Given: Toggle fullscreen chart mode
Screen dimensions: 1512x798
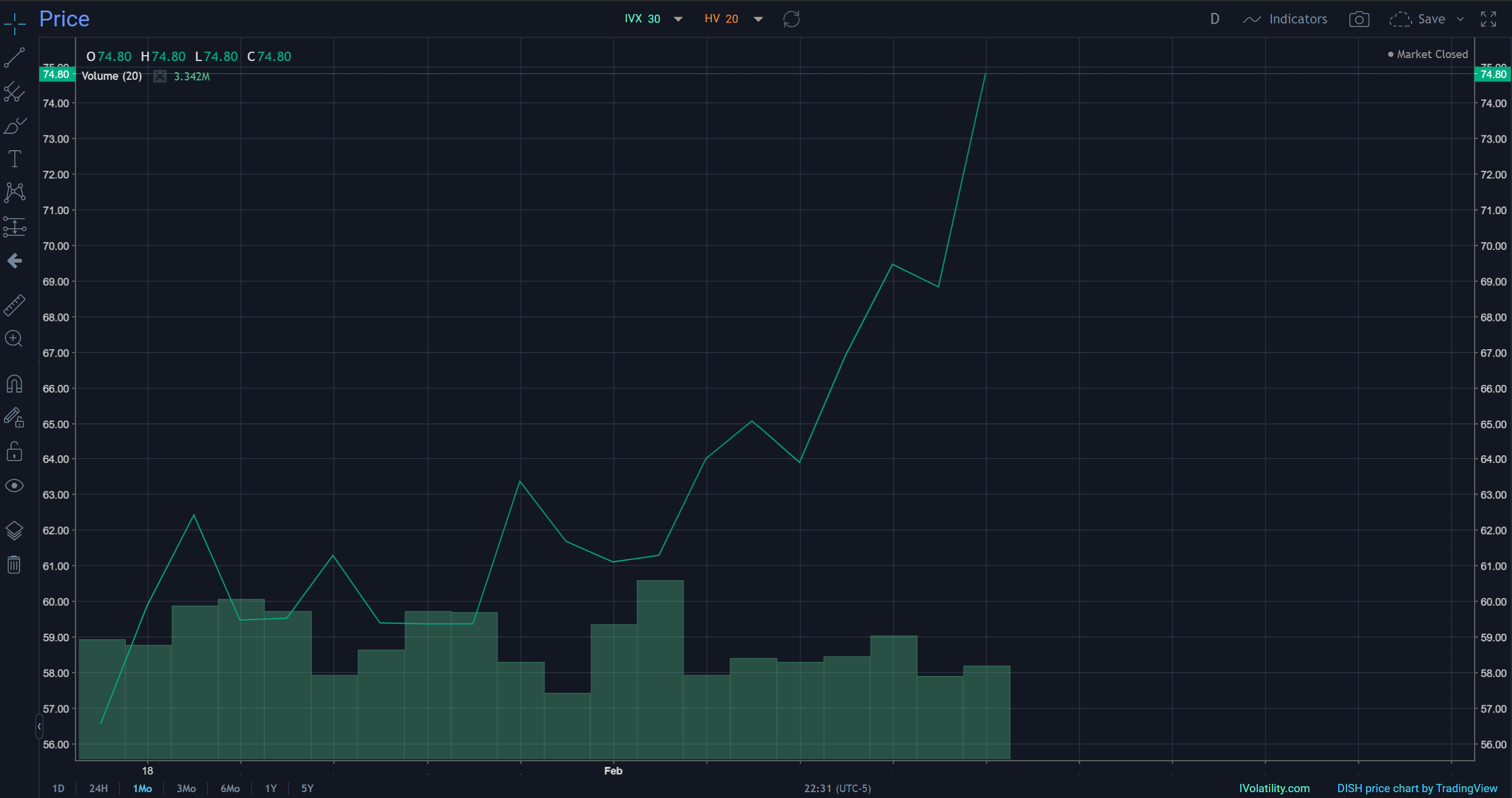Looking at the screenshot, I should [1488, 19].
